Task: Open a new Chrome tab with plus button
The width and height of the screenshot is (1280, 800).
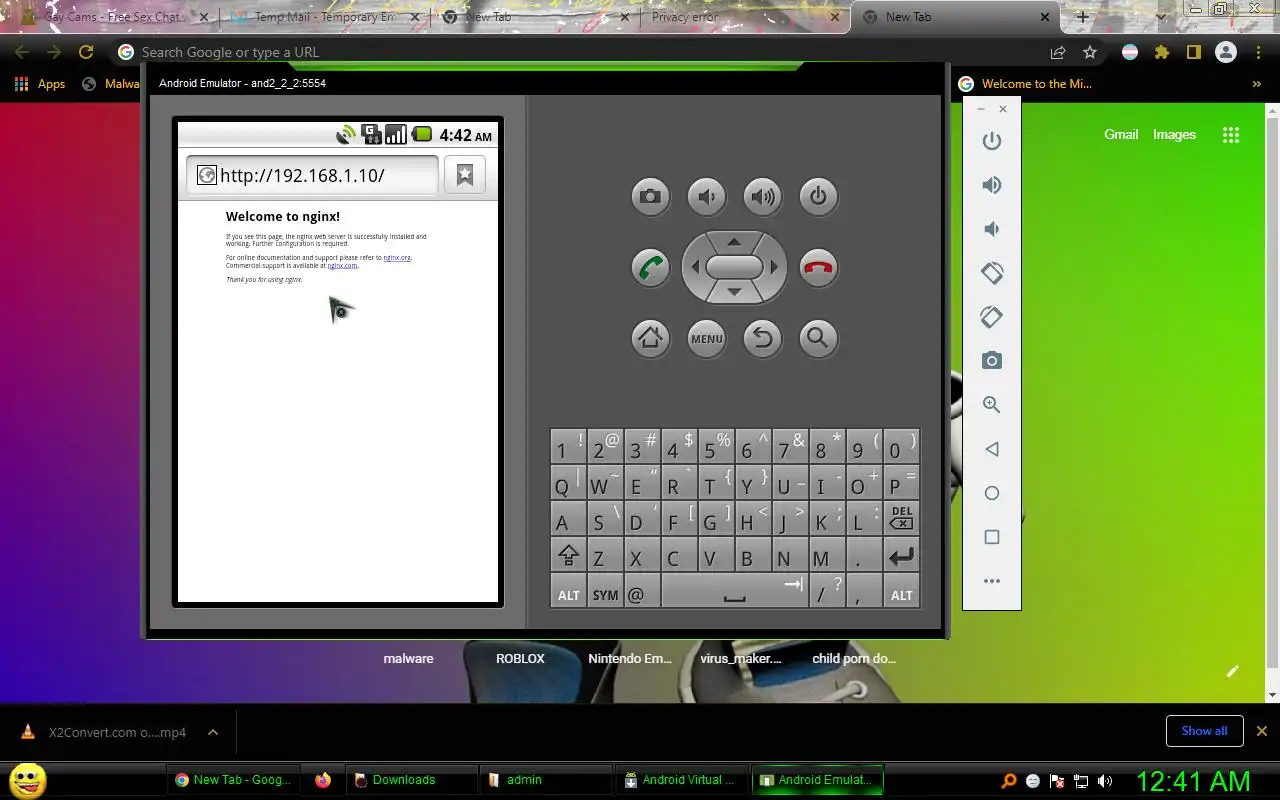Action: [1082, 17]
